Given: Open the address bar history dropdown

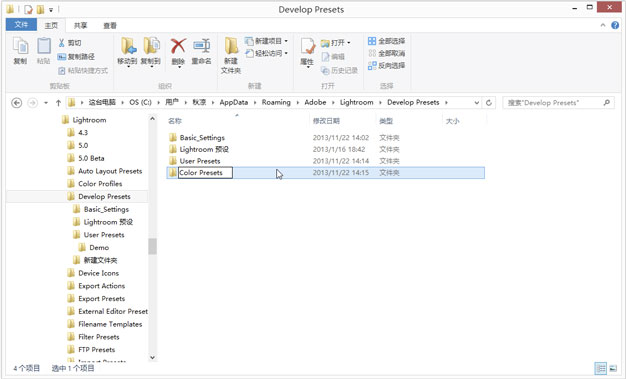Looking at the screenshot, I should [x=477, y=103].
